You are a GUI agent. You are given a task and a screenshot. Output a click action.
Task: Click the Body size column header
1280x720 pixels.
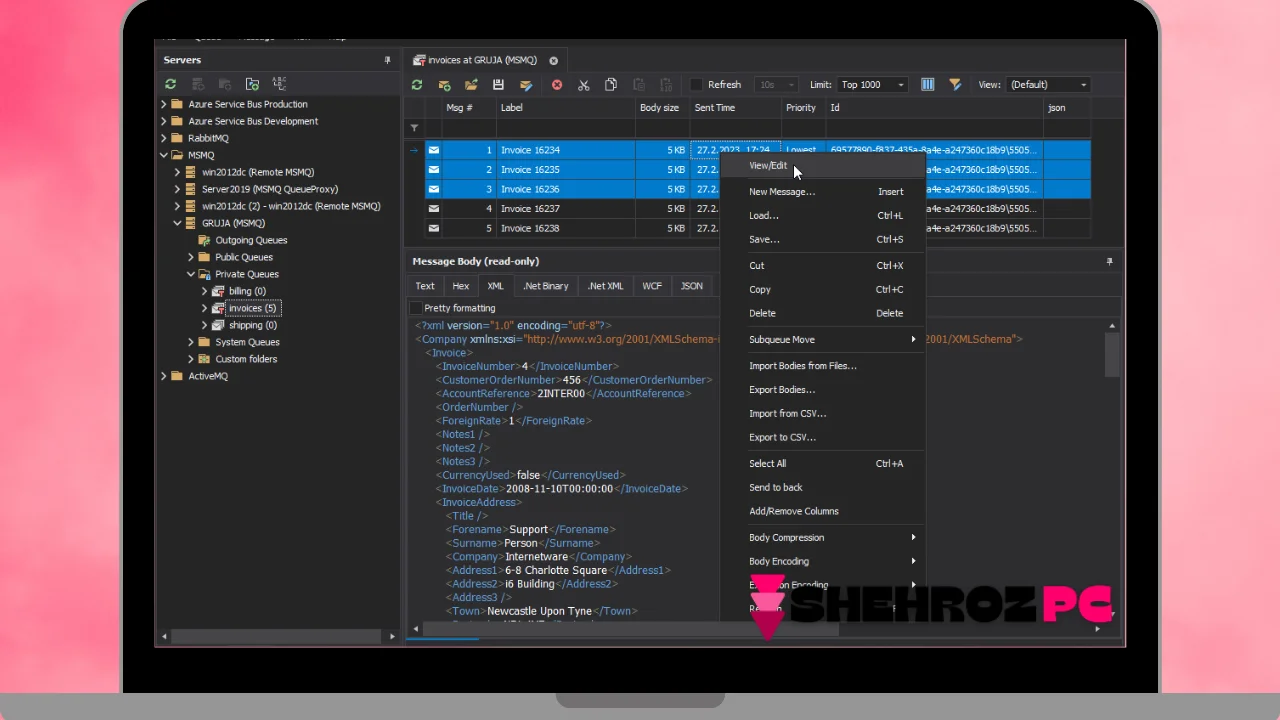663,108
